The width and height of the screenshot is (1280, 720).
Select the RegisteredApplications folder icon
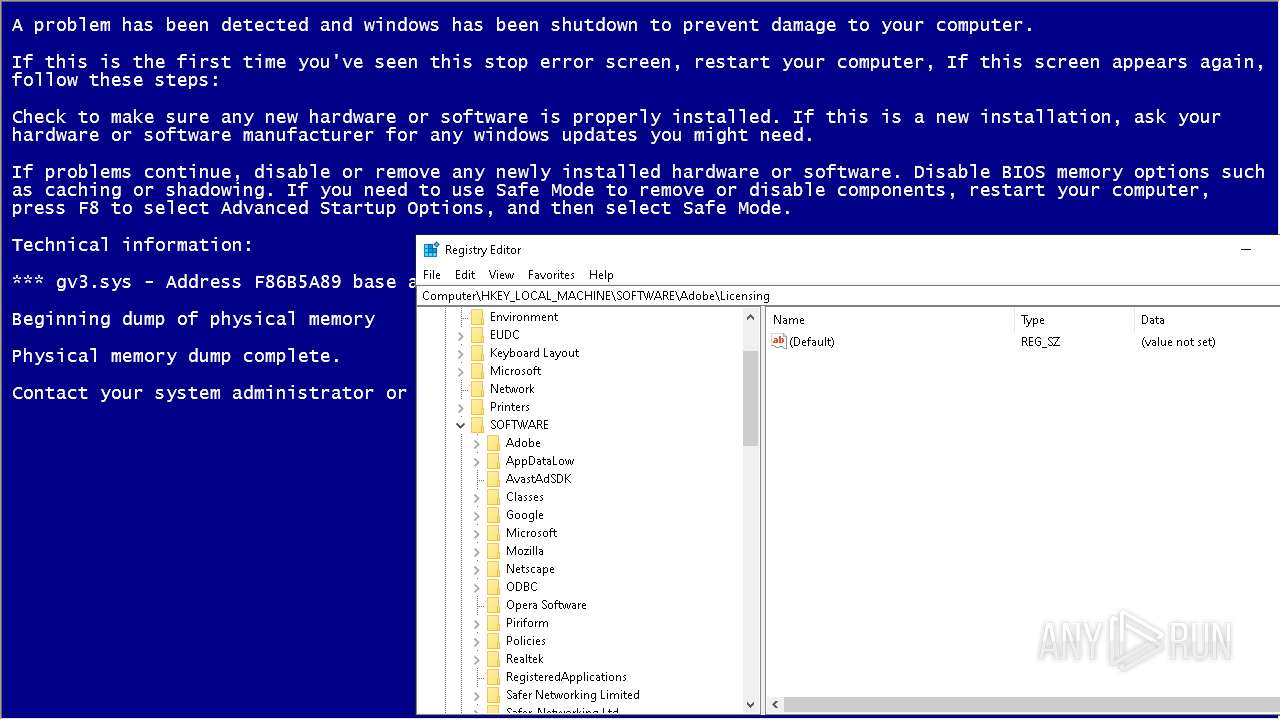click(x=493, y=677)
